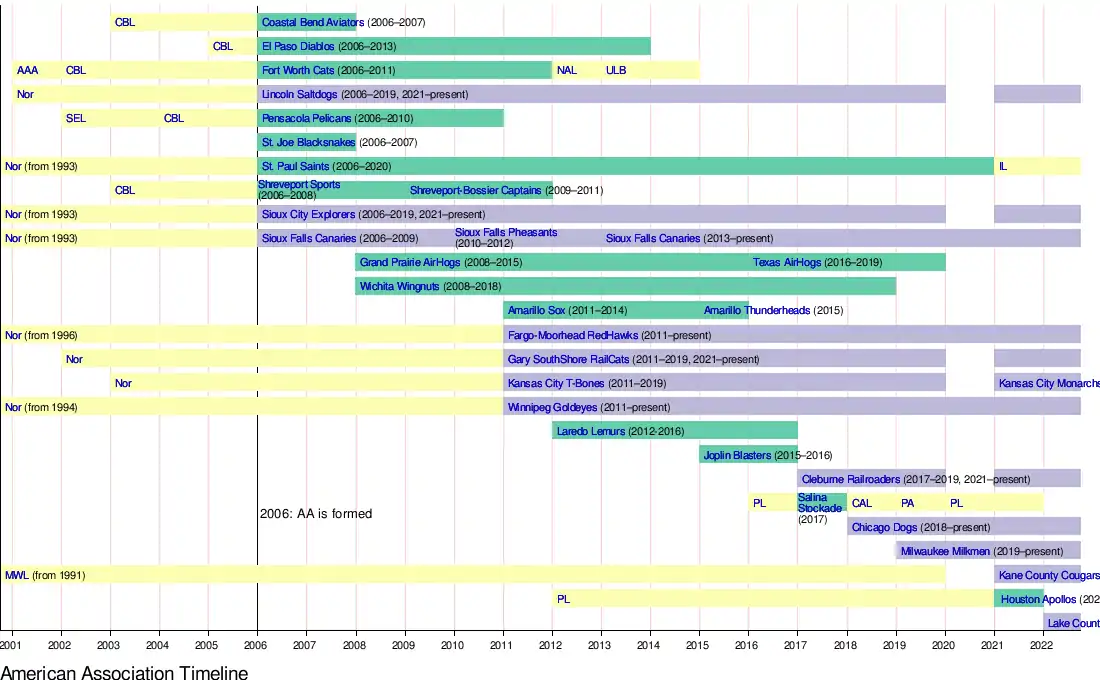
Task: Click the Winnipeg Goldeyes link
Action: pos(552,407)
